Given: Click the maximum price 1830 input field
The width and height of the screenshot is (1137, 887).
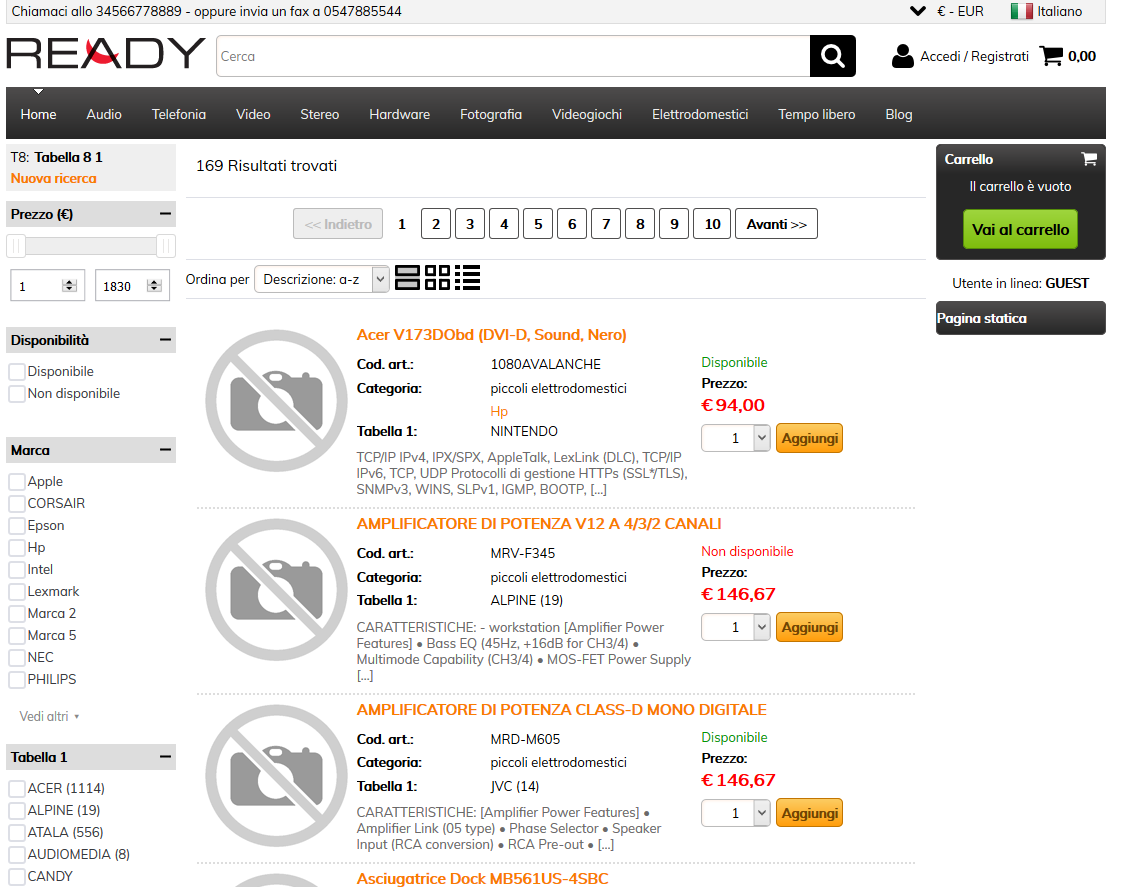Looking at the screenshot, I should tap(132, 286).
